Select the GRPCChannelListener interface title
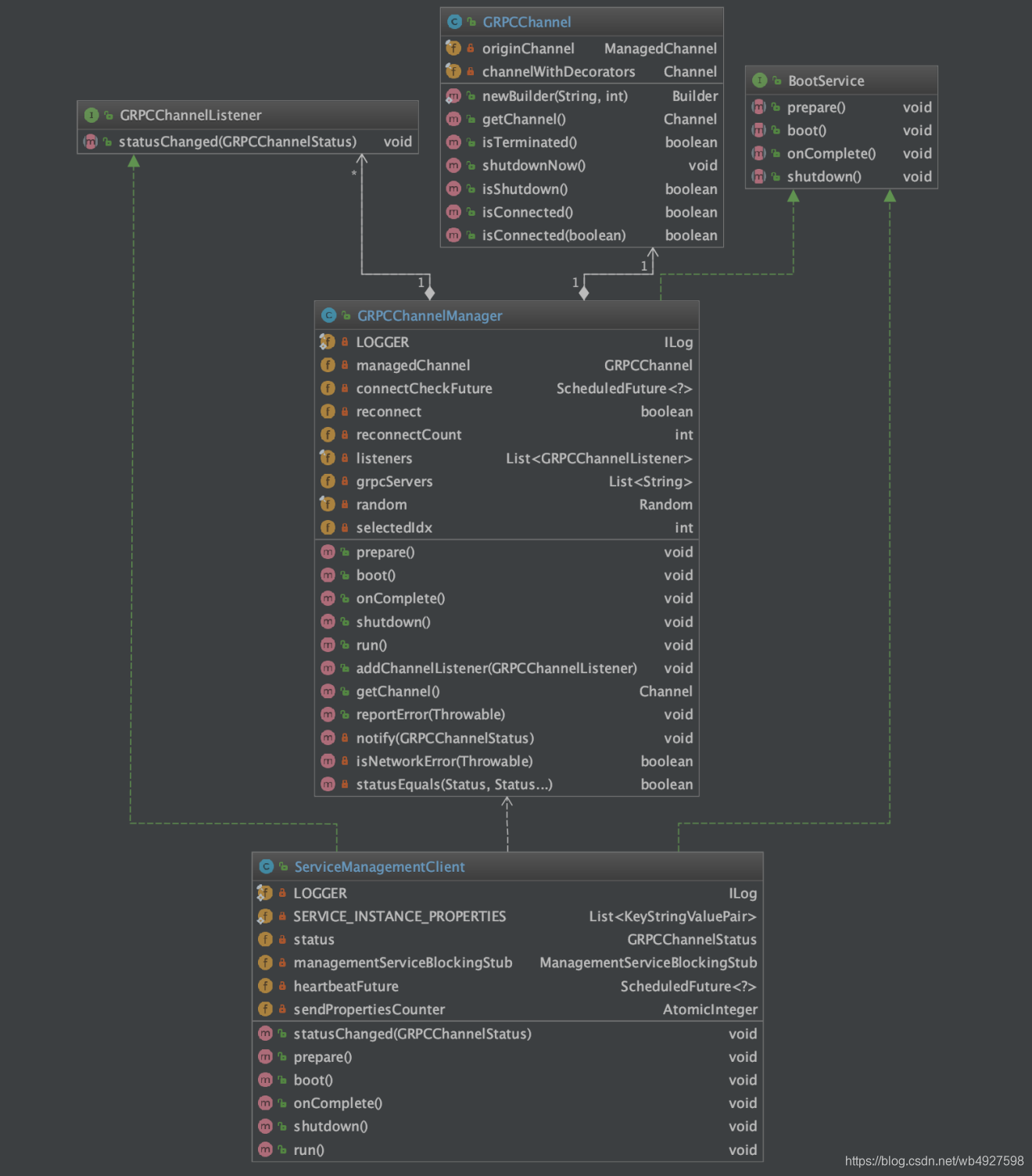The height and width of the screenshot is (1176, 1032). coord(191,115)
